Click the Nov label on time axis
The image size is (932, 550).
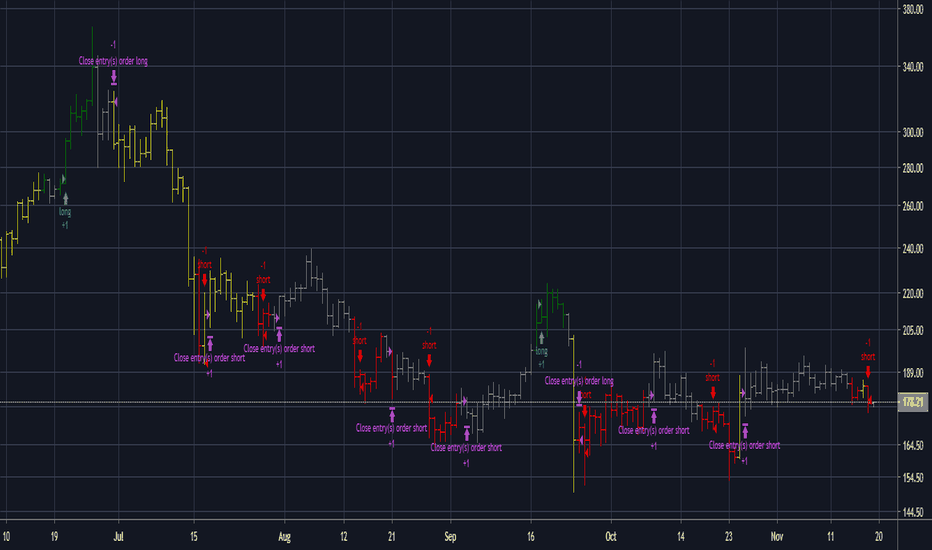[777, 536]
